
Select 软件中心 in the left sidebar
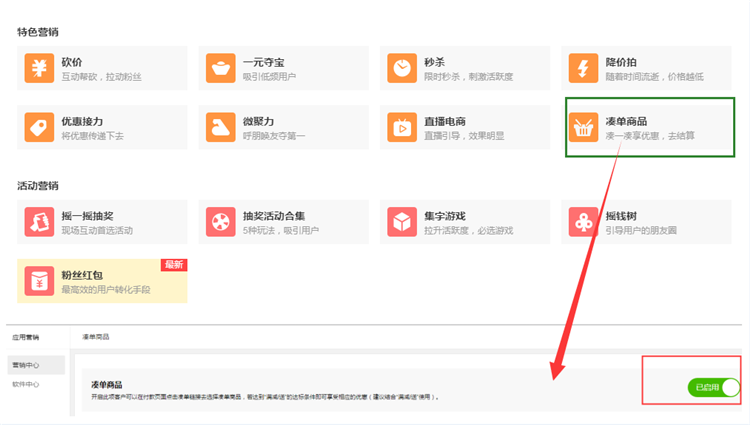(26, 384)
